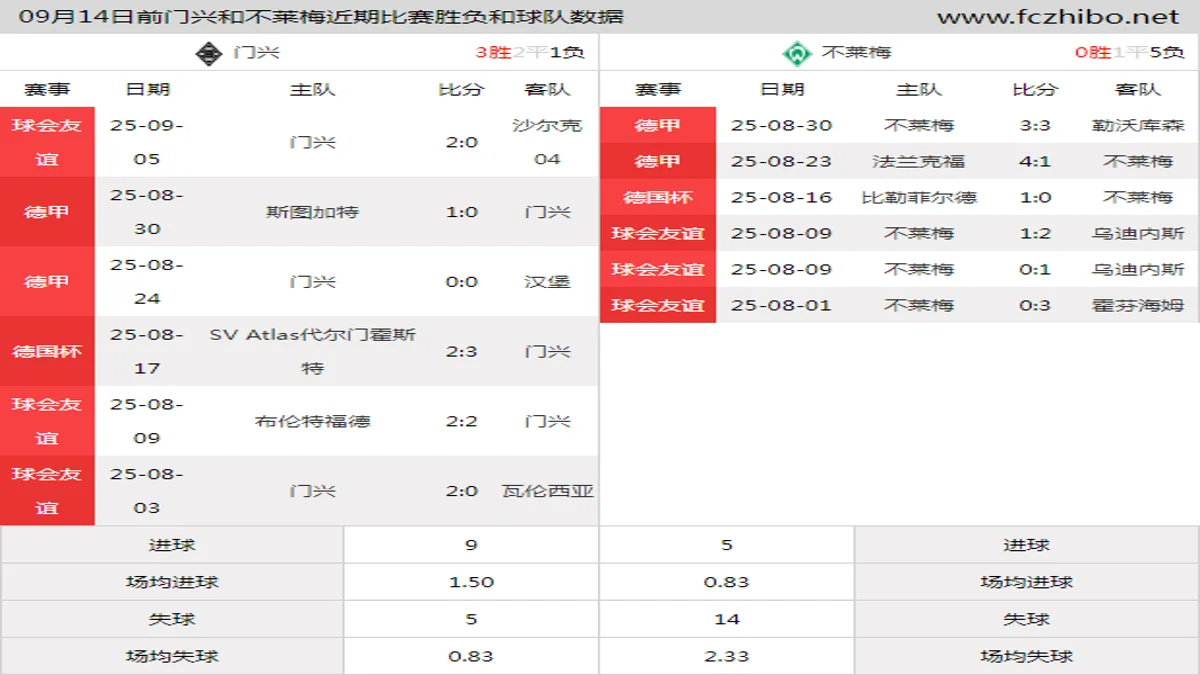The image size is (1200, 675).
Task: Click 门兴 goals scored value 9
Action: coord(471,545)
